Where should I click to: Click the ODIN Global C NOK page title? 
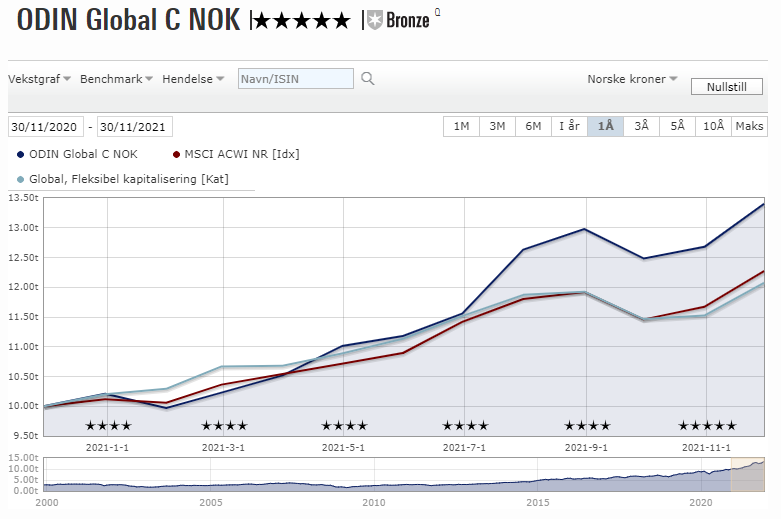coord(129,20)
